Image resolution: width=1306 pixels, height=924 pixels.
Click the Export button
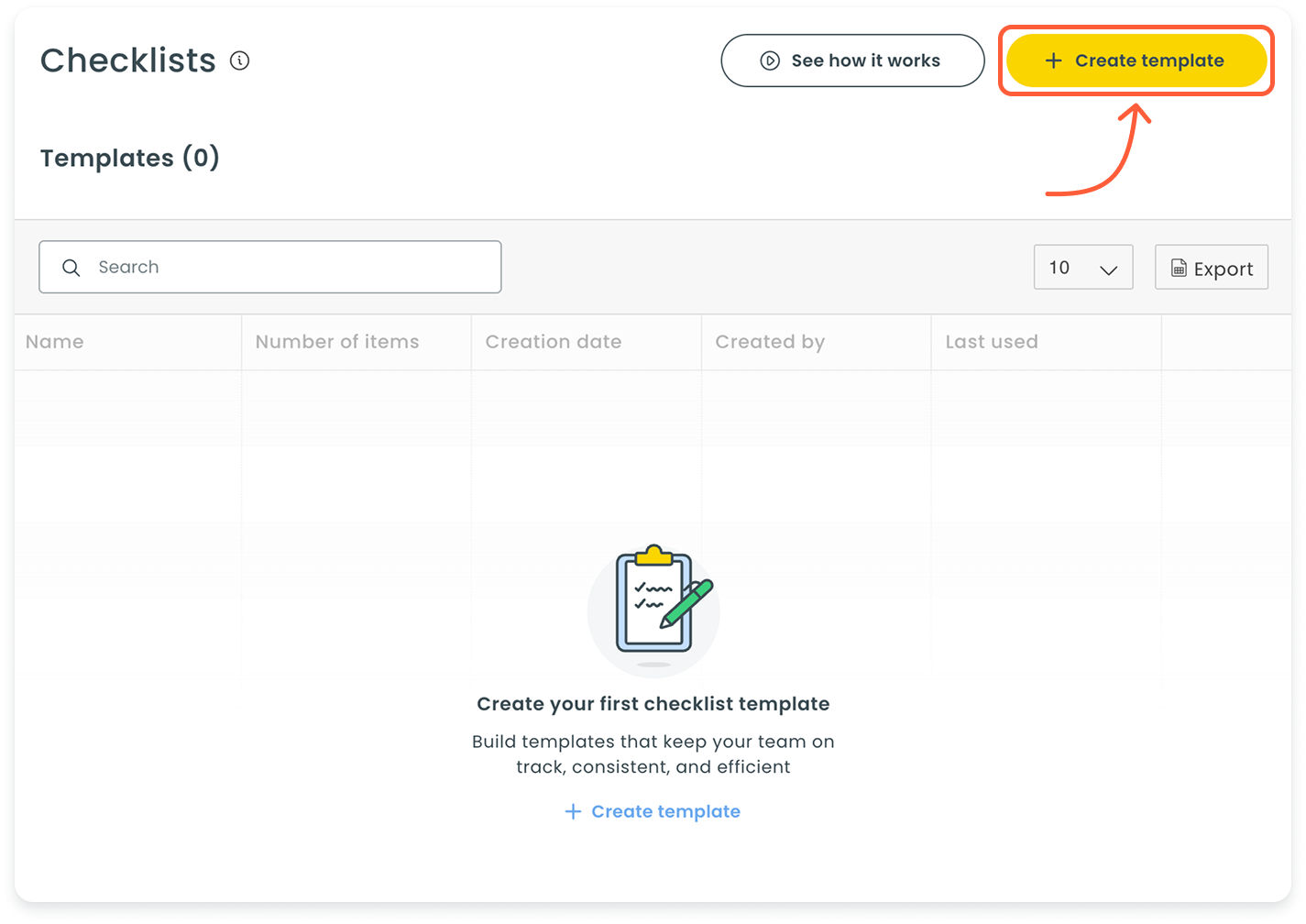(1211, 267)
